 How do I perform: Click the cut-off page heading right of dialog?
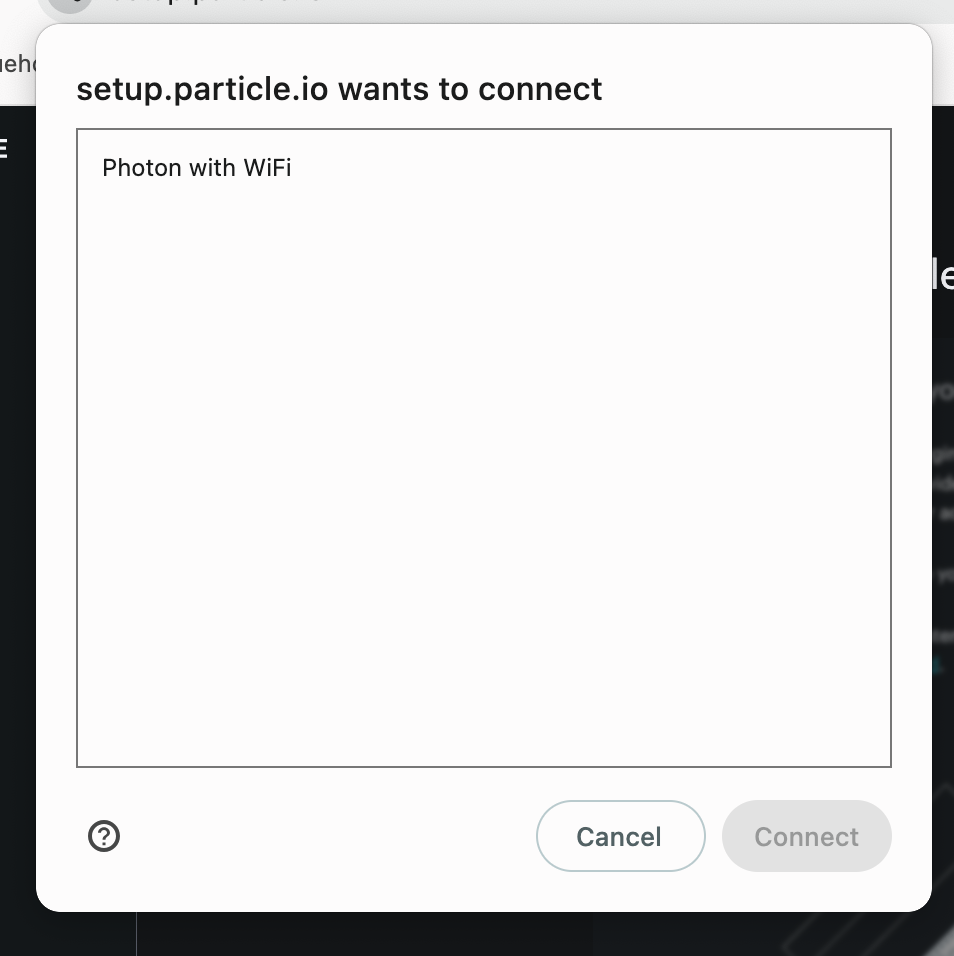[942, 275]
